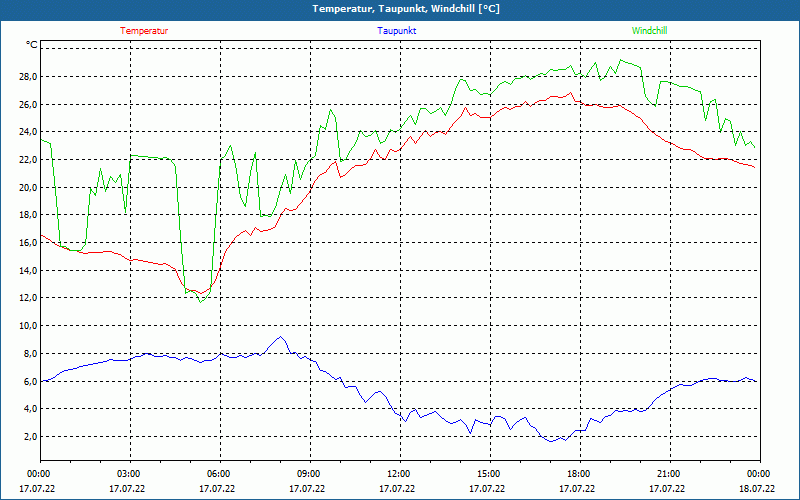Click the °C unit label on the y-axis
Image resolution: width=800 pixels, height=500 pixels.
click(32, 45)
